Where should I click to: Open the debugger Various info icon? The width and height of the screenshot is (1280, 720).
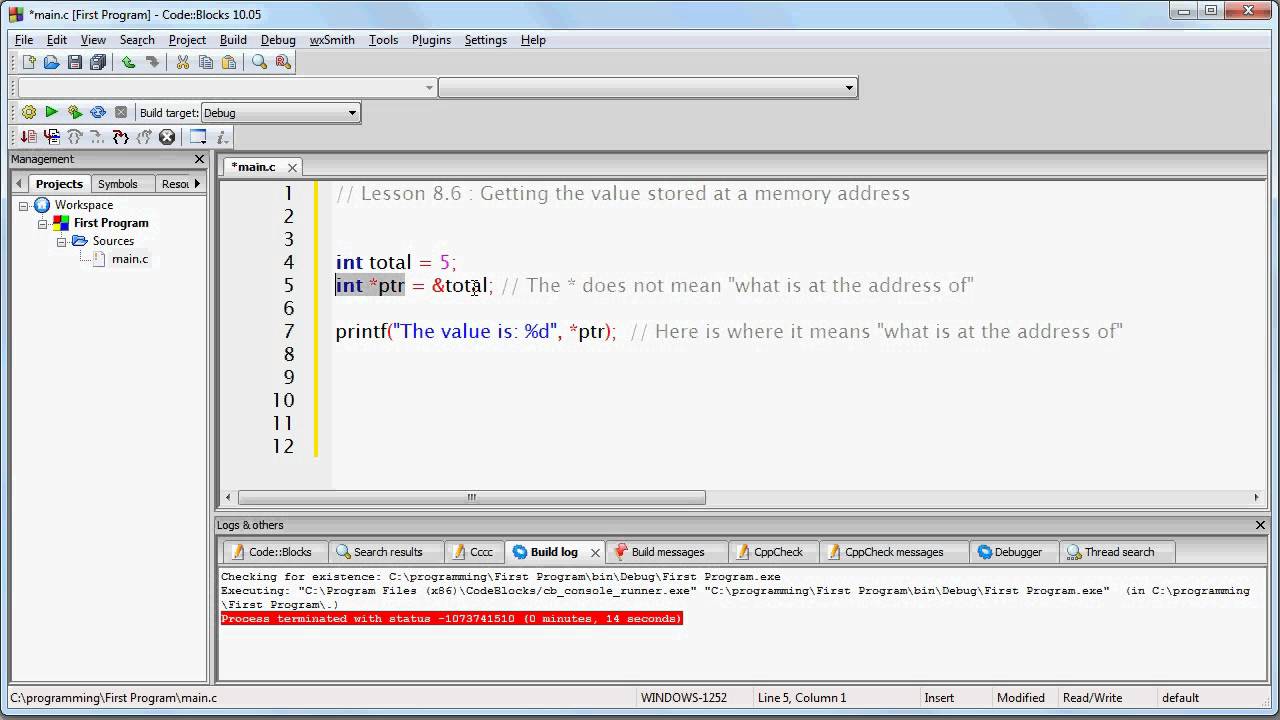222,137
